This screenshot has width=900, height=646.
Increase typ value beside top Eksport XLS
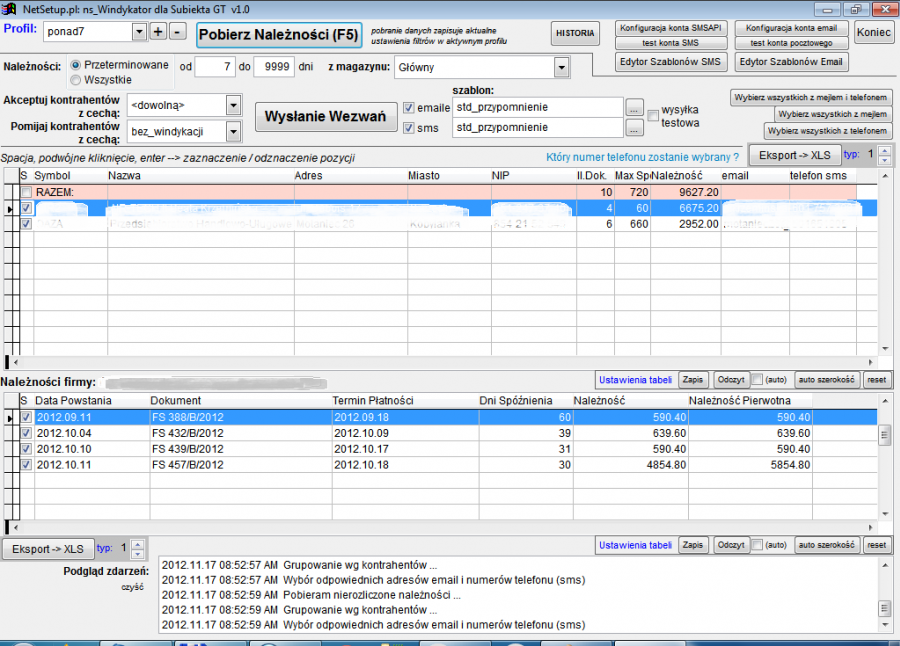(885, 150)
